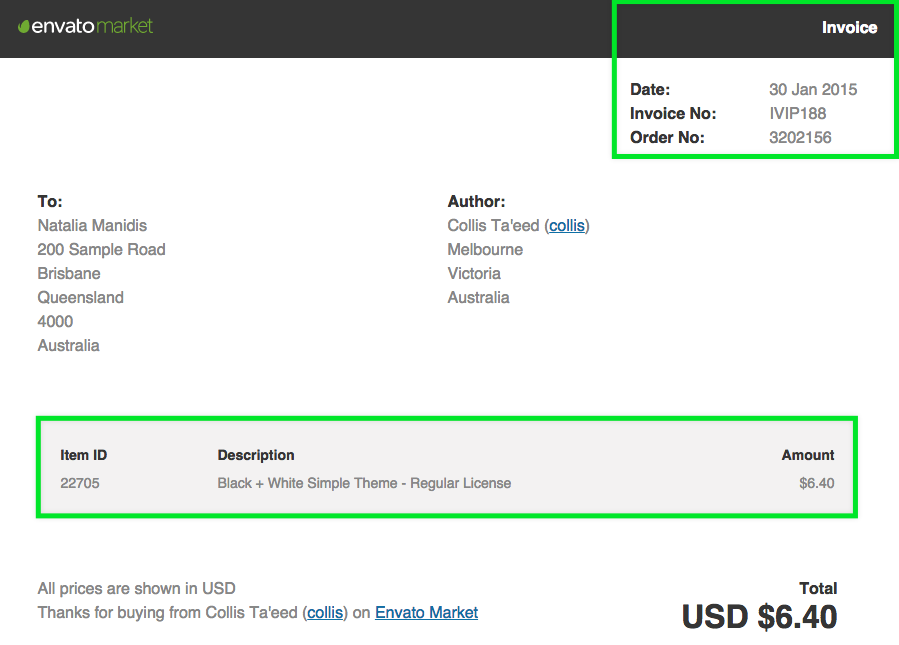Click the All prices are shown in USD note
899x645 pixels.
136,589
